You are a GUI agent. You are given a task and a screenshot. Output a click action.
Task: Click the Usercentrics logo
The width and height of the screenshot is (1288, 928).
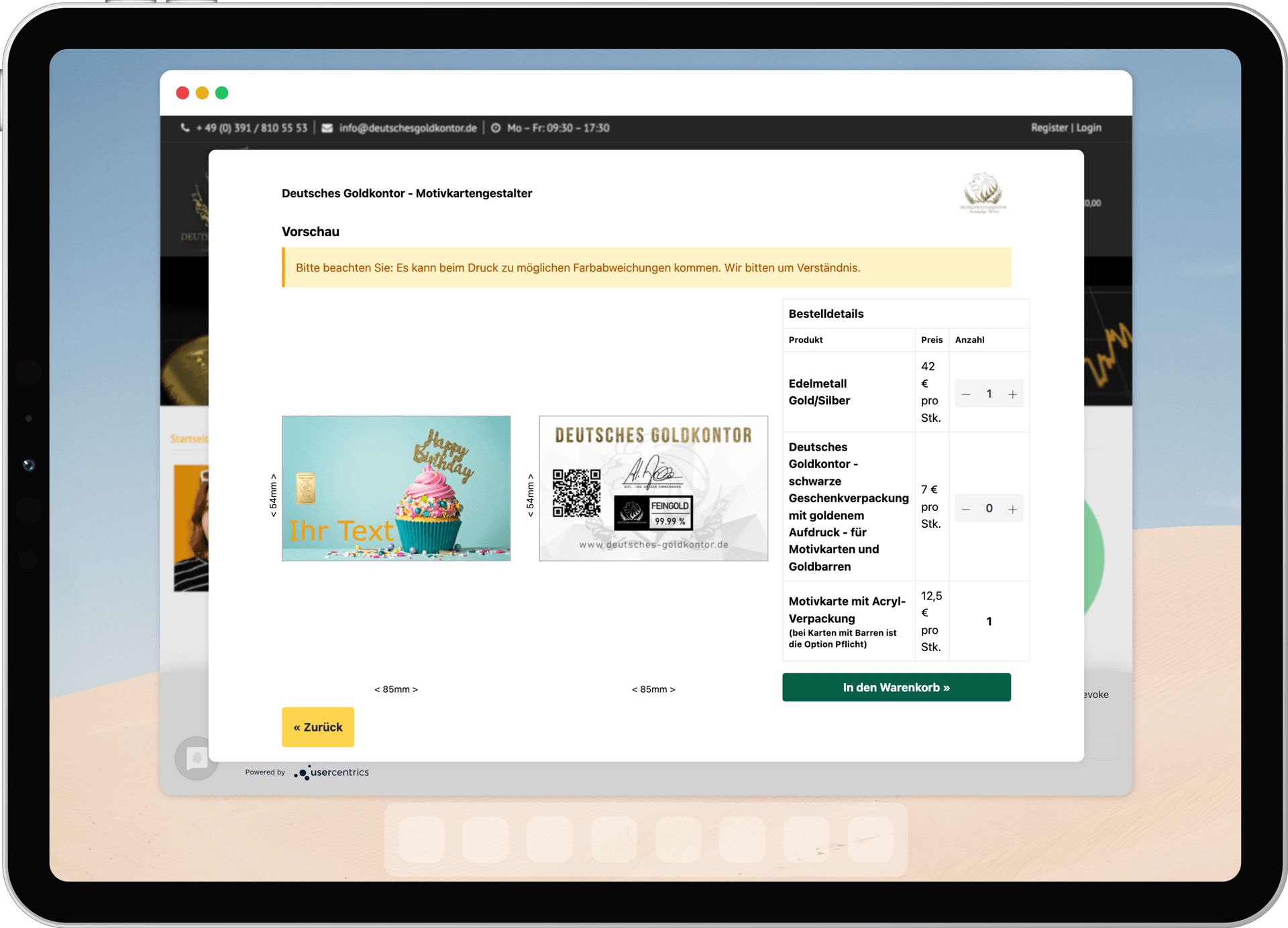coord(331,772)
